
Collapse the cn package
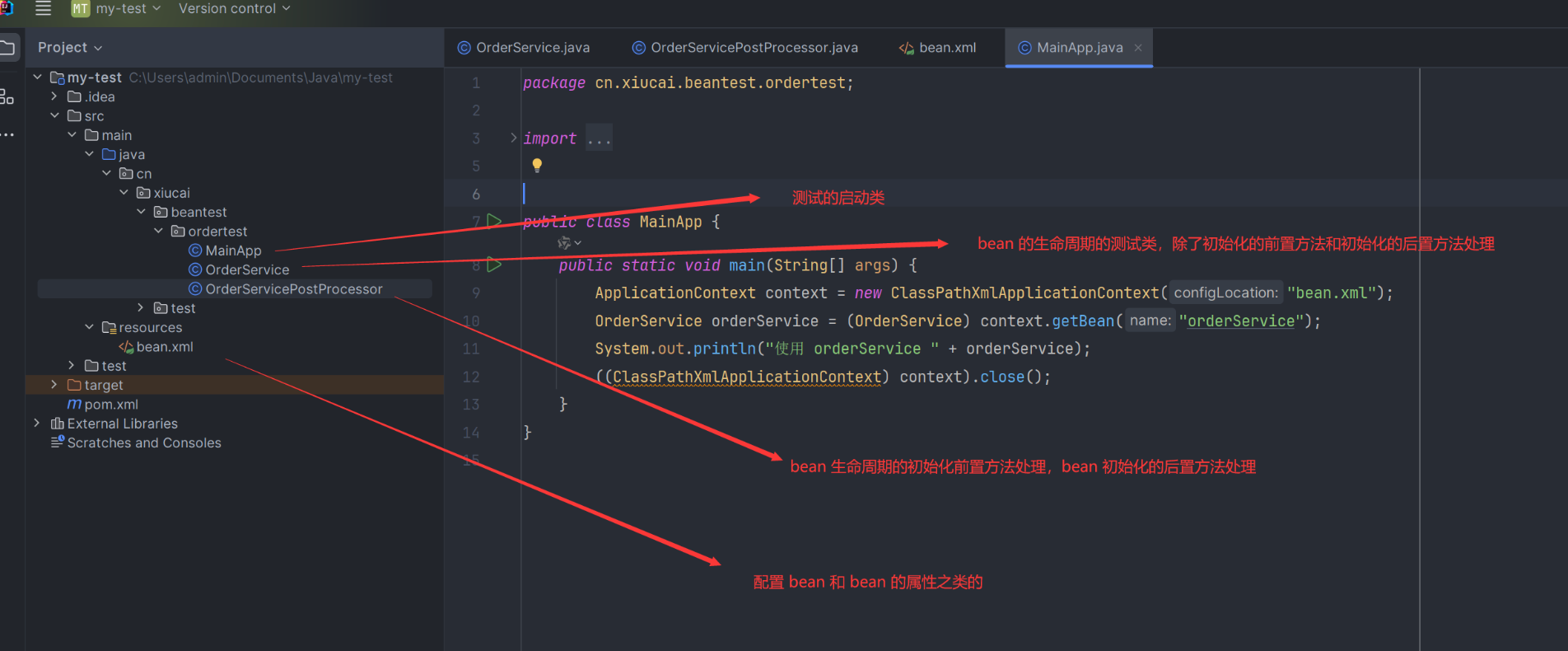pyautogui.click(x=106, y=174)
